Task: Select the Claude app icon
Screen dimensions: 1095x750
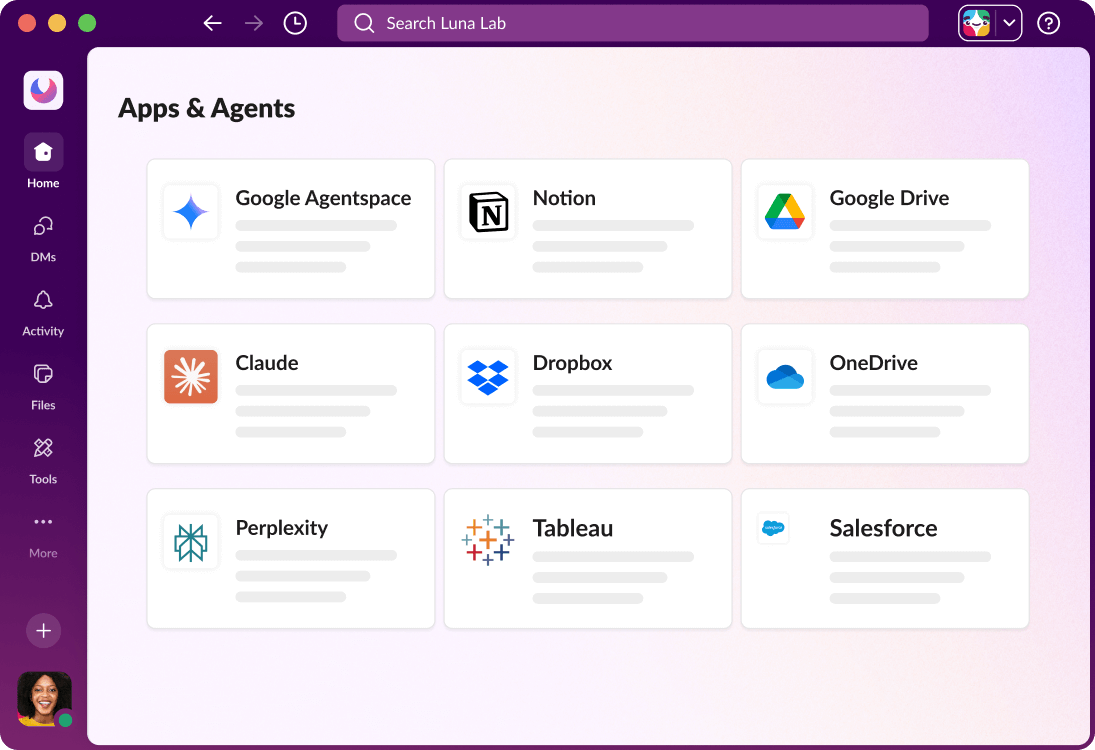Action: click(x=190, y=376)
